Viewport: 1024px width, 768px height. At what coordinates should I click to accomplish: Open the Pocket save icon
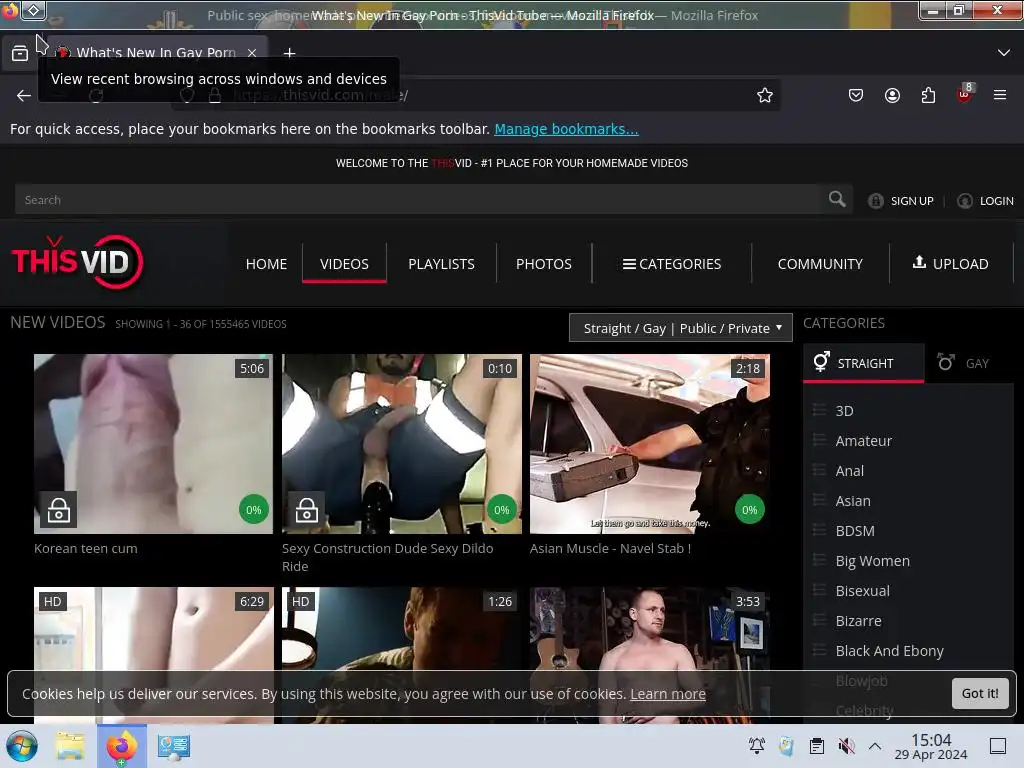856,95
